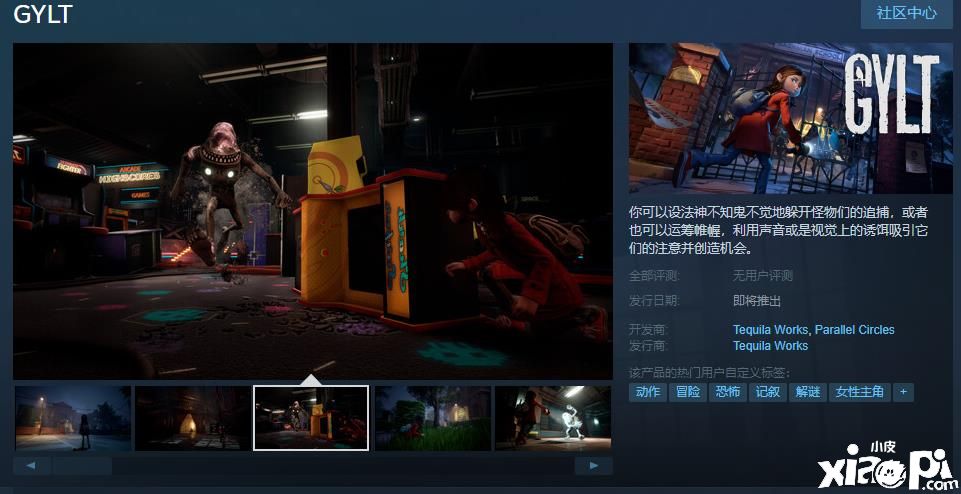The height and width of the screenshot is (494, 961).
Task: Select the 解谜 tag
Action: point(808,392)
